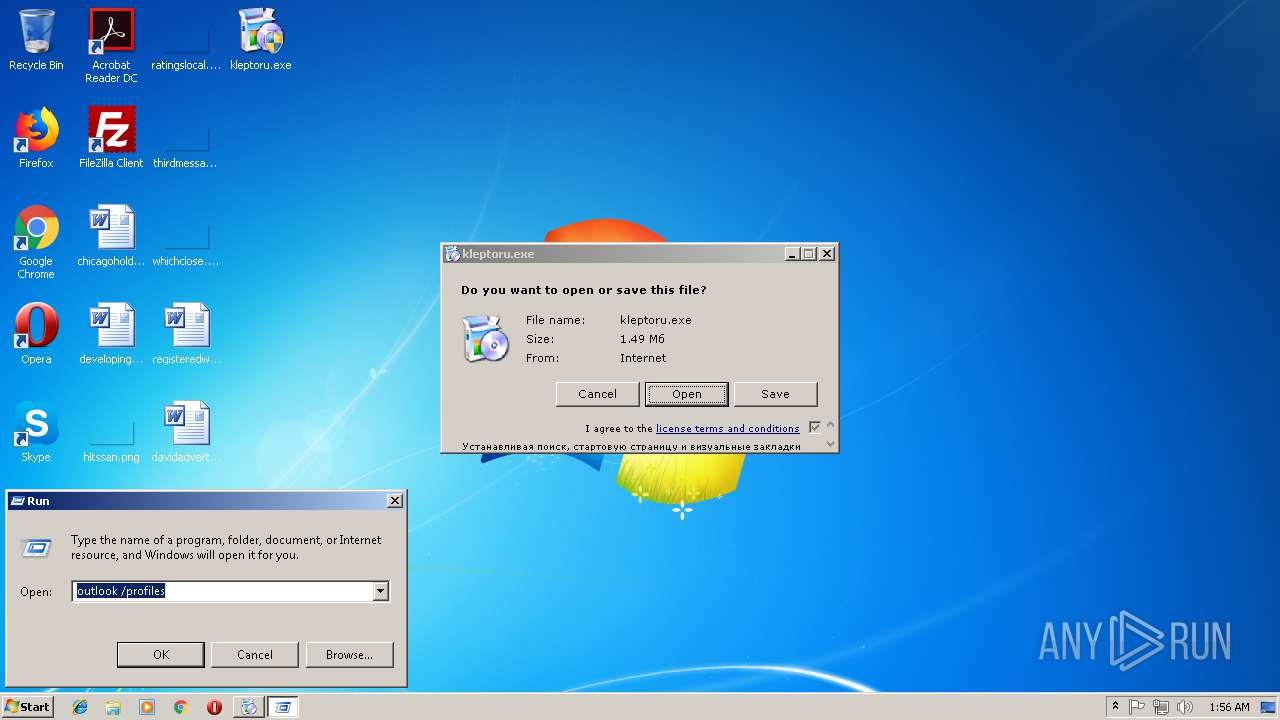Click Save in kleptoru.exe dialog
Viewport: 1280px width, 720px height.
(775, 394)
